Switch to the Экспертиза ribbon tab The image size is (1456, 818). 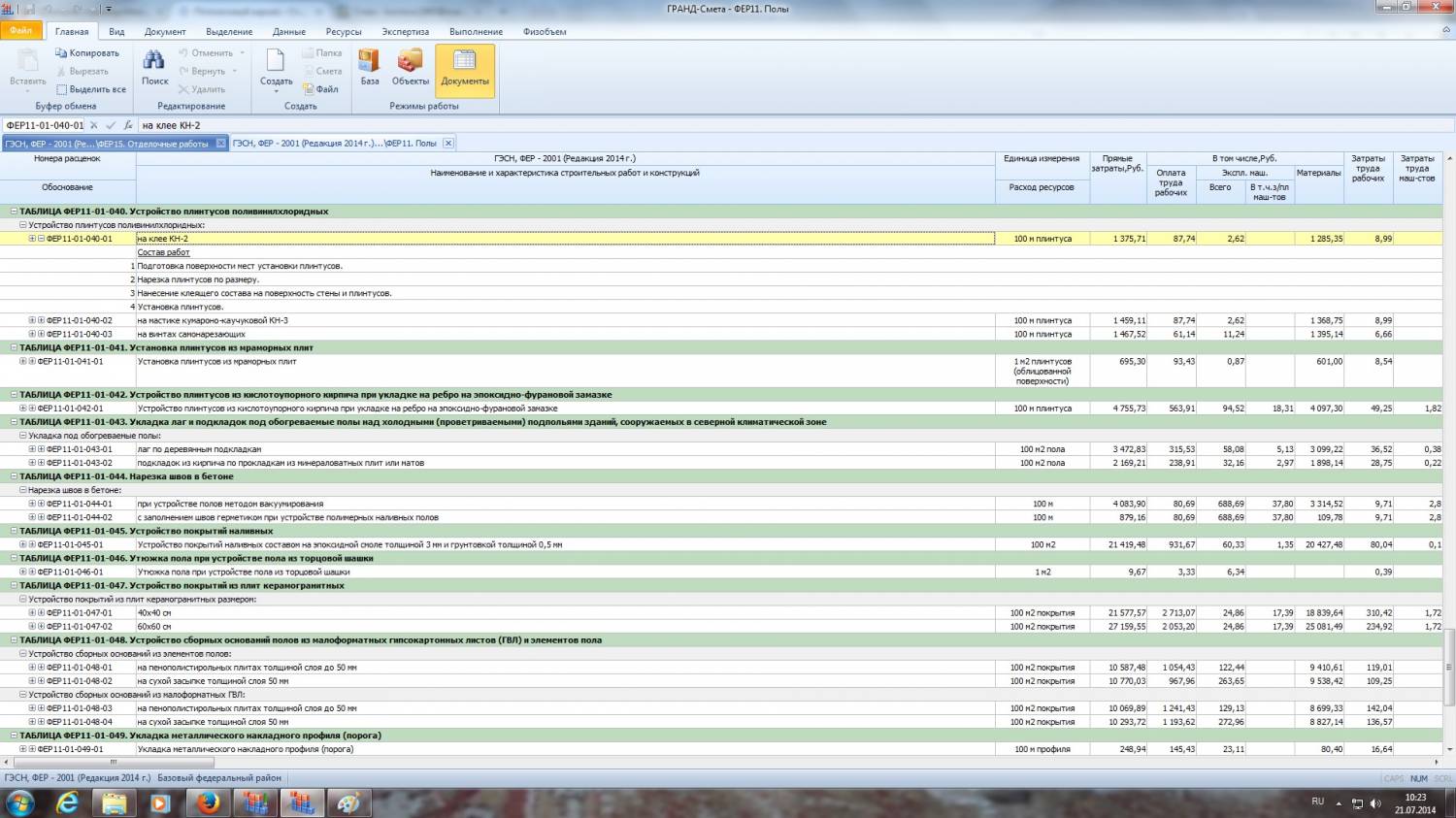click(x=405, y=32)
